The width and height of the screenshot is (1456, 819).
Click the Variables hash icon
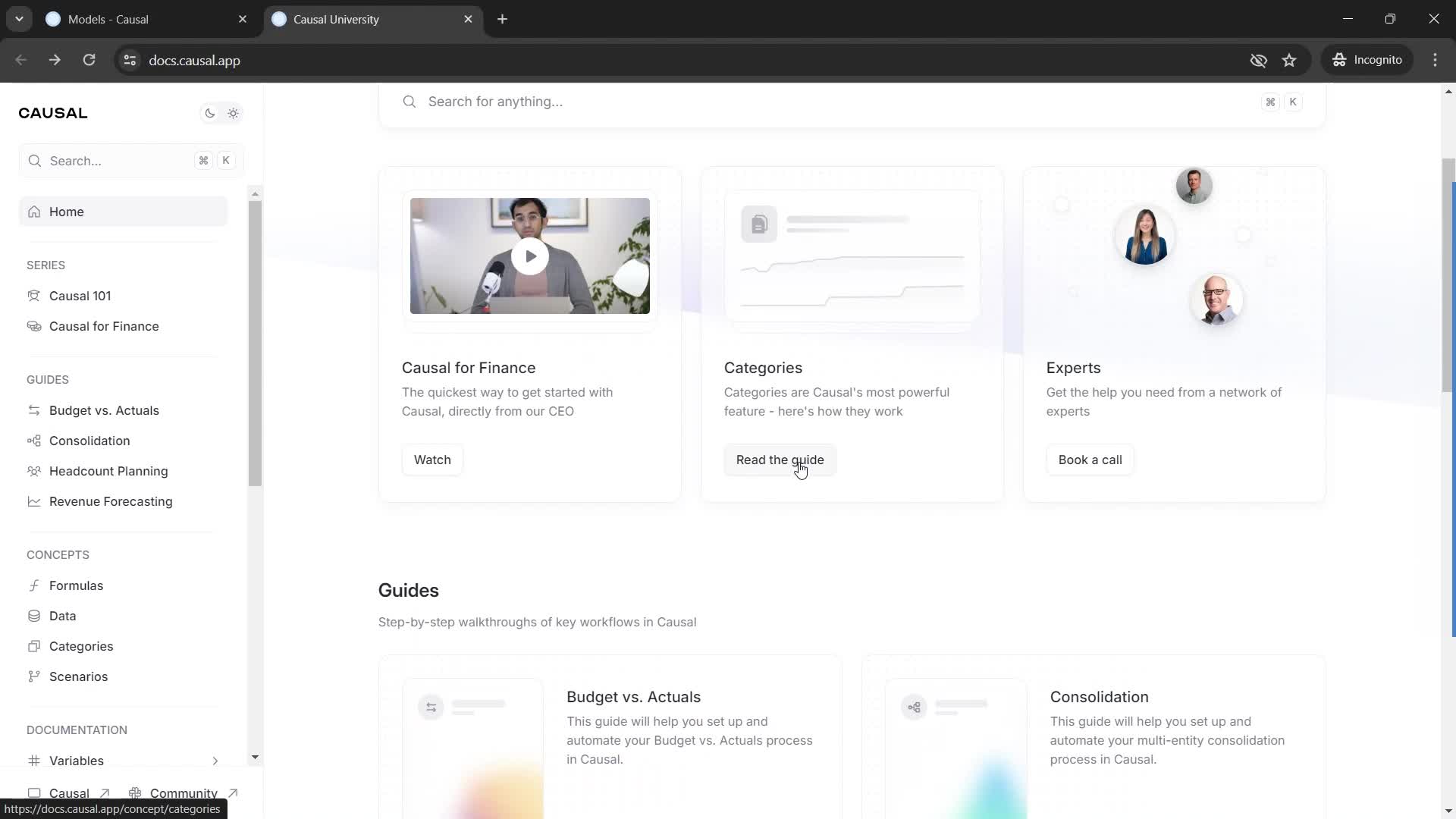pos(34,761)
